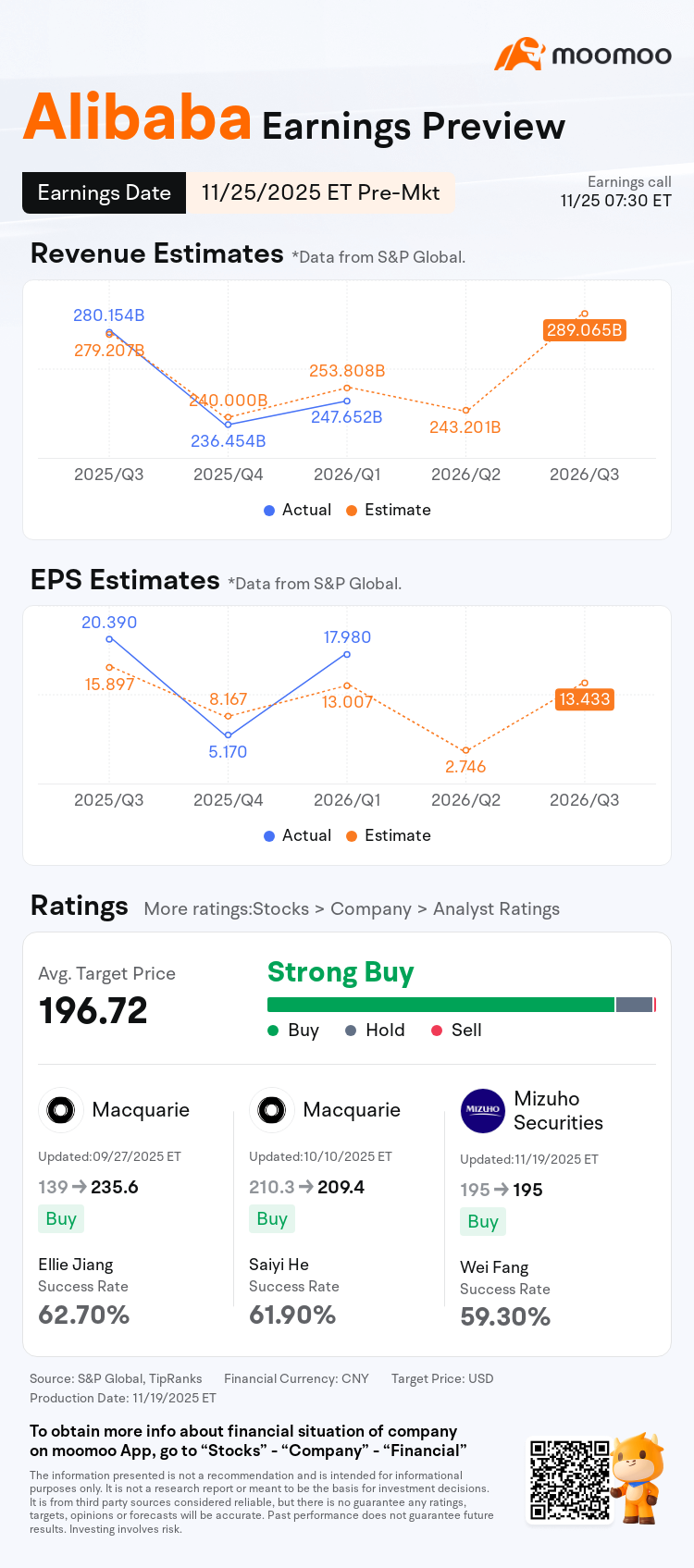694x1568 pixels.
Task: Click the moomoo bull logo icon
Action: [519, 55]
